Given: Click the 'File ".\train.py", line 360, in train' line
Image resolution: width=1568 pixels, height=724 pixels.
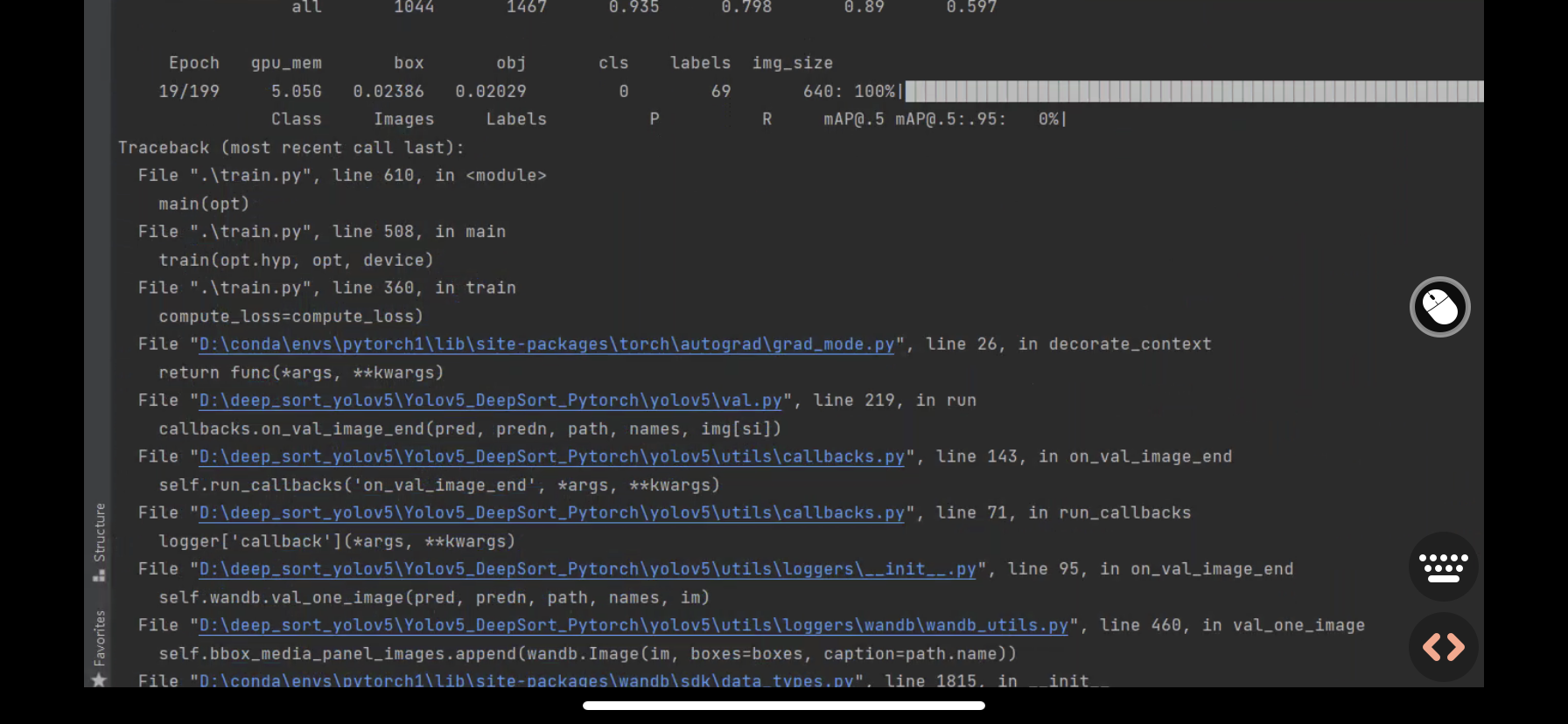Looking at the screenshot, I should pos(327,289).
